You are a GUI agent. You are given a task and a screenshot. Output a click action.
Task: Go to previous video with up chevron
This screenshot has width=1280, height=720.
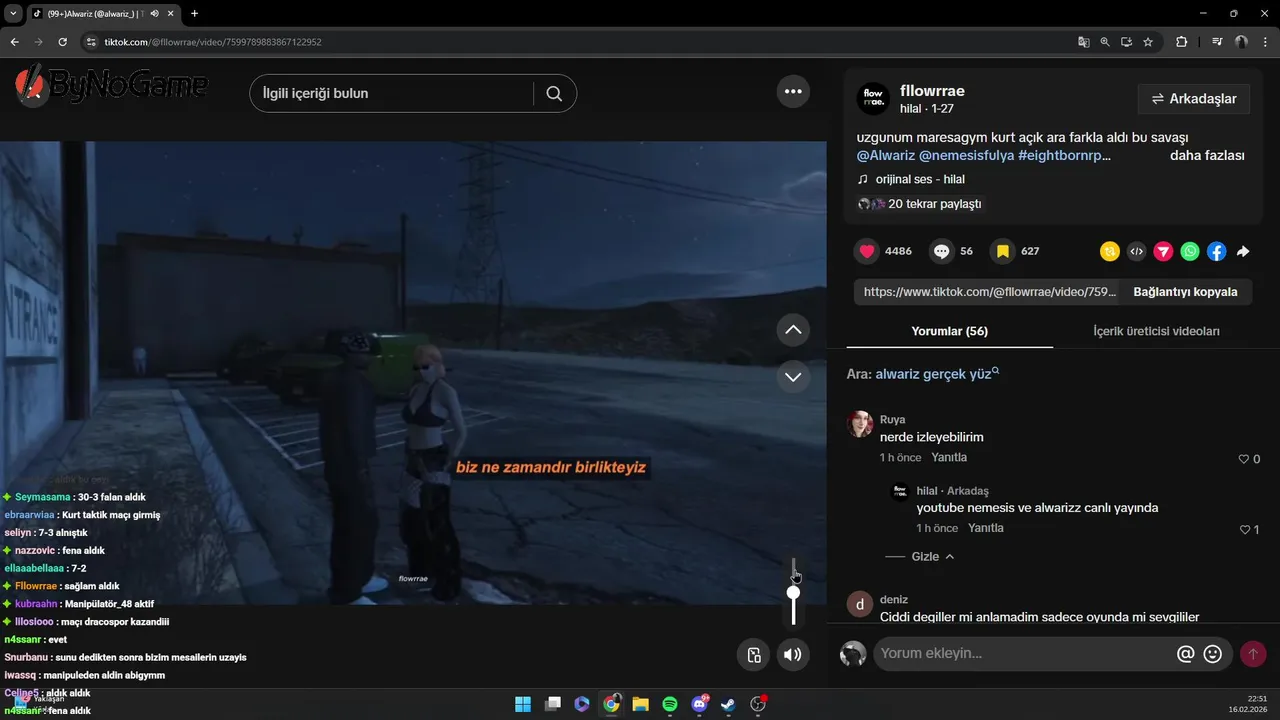[x=793, y=330]
